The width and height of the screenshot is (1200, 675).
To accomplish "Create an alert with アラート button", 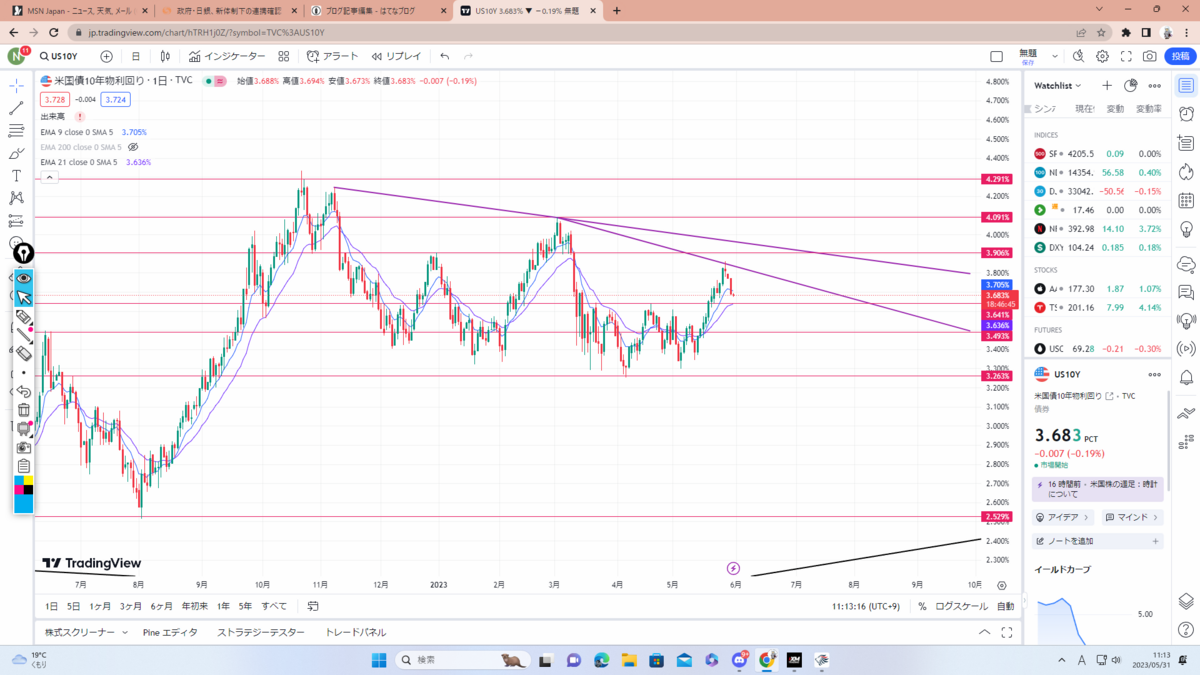I will (x=333, y=57).
